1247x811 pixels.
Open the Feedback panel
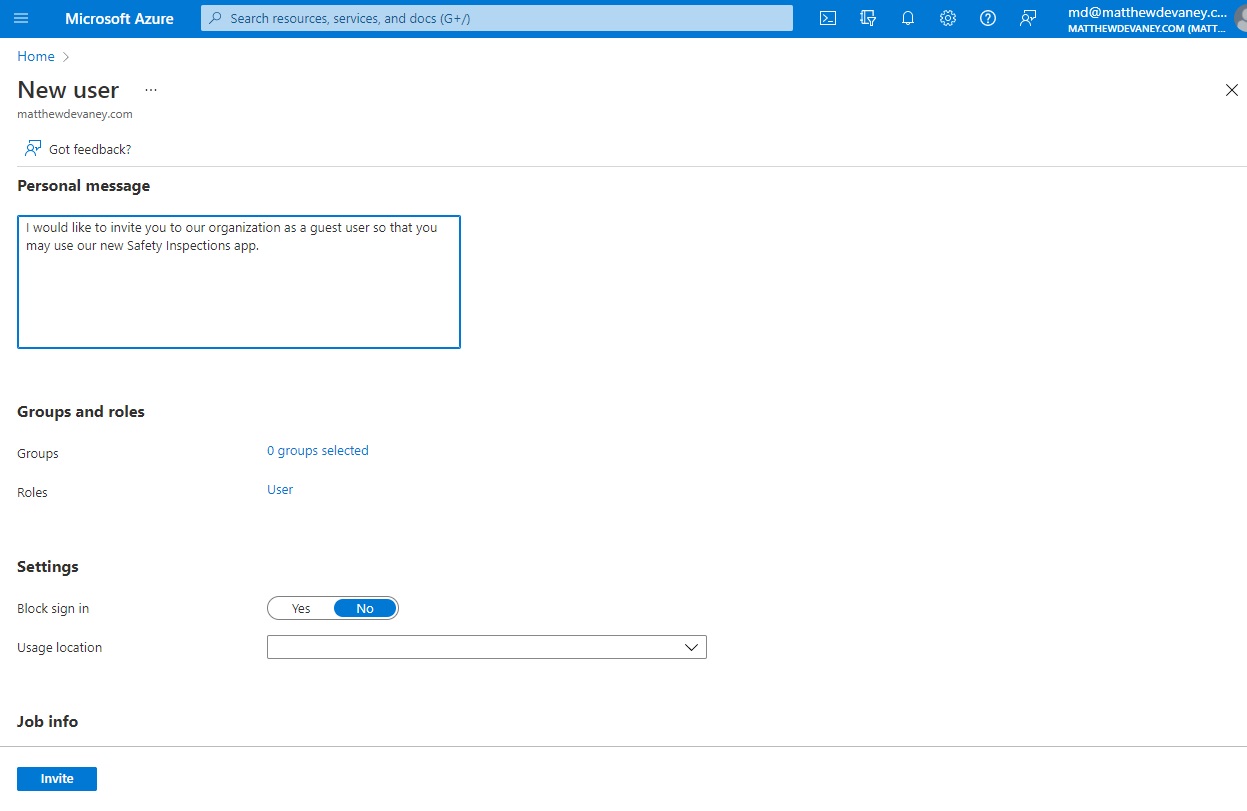pyautogui.click(x=1027, y=18)
